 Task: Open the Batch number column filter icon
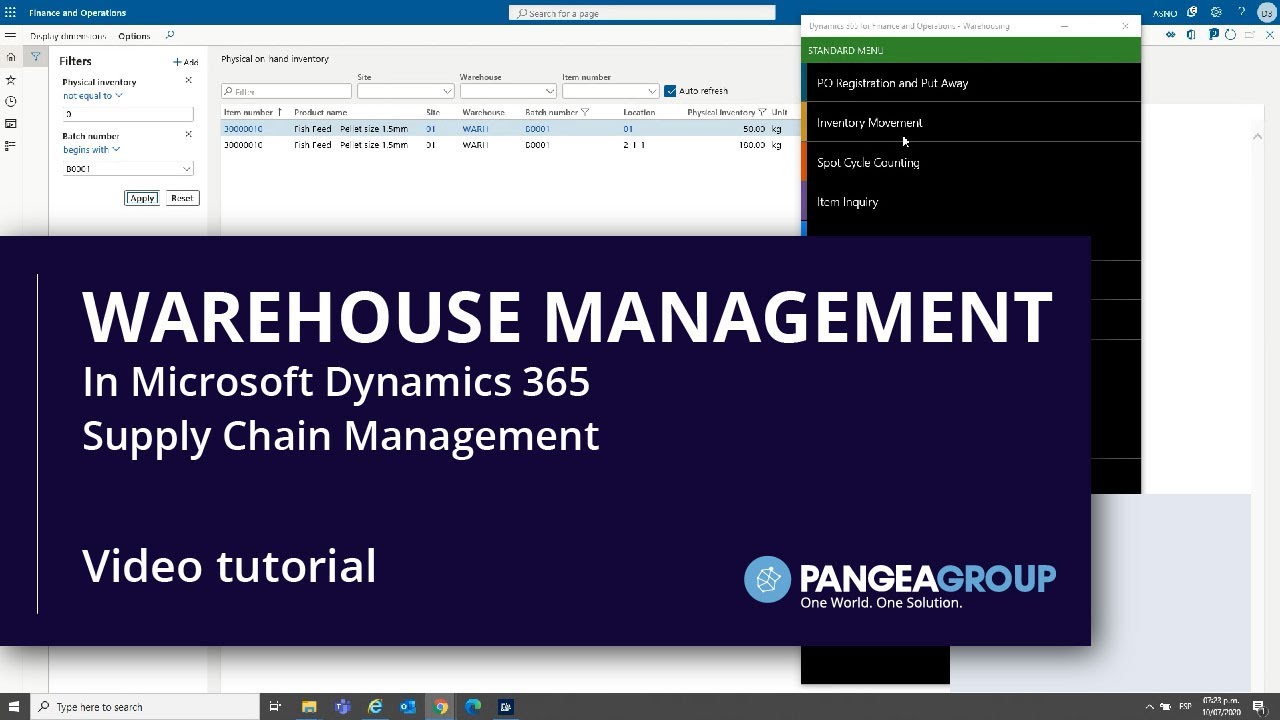pos(585,112)
